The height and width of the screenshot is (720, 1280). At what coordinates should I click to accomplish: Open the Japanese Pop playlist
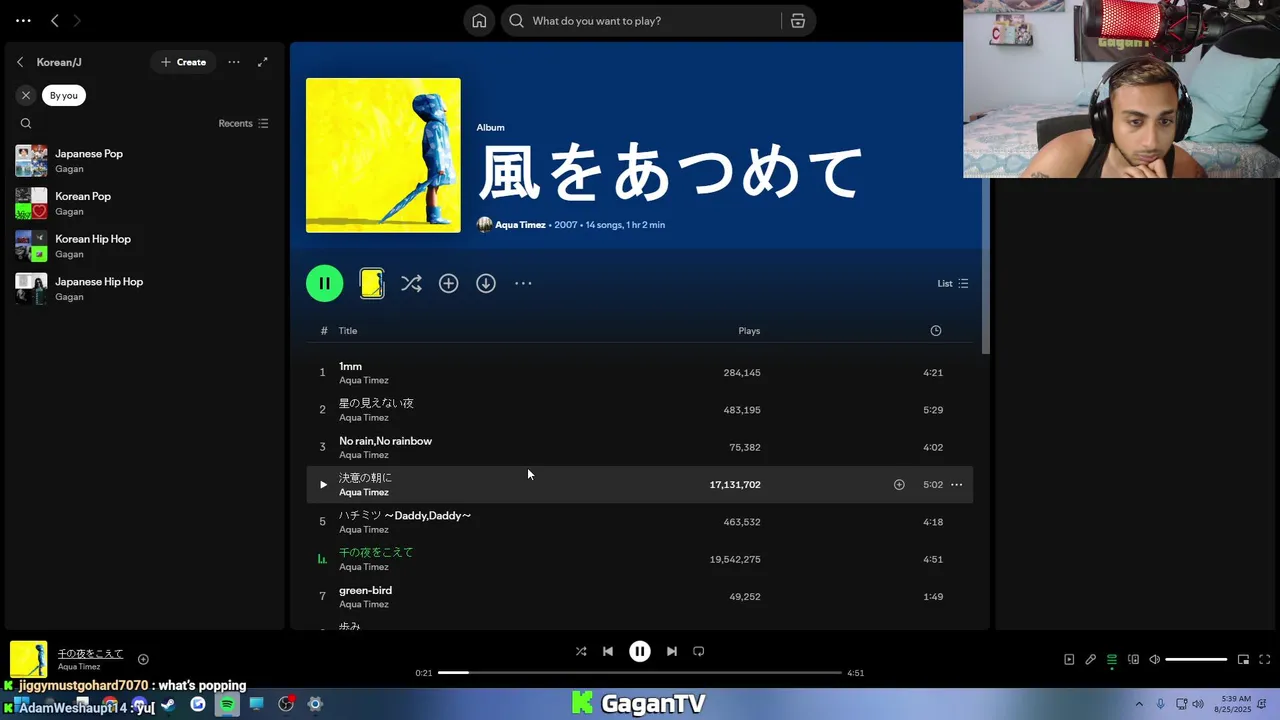click(145, 161)
